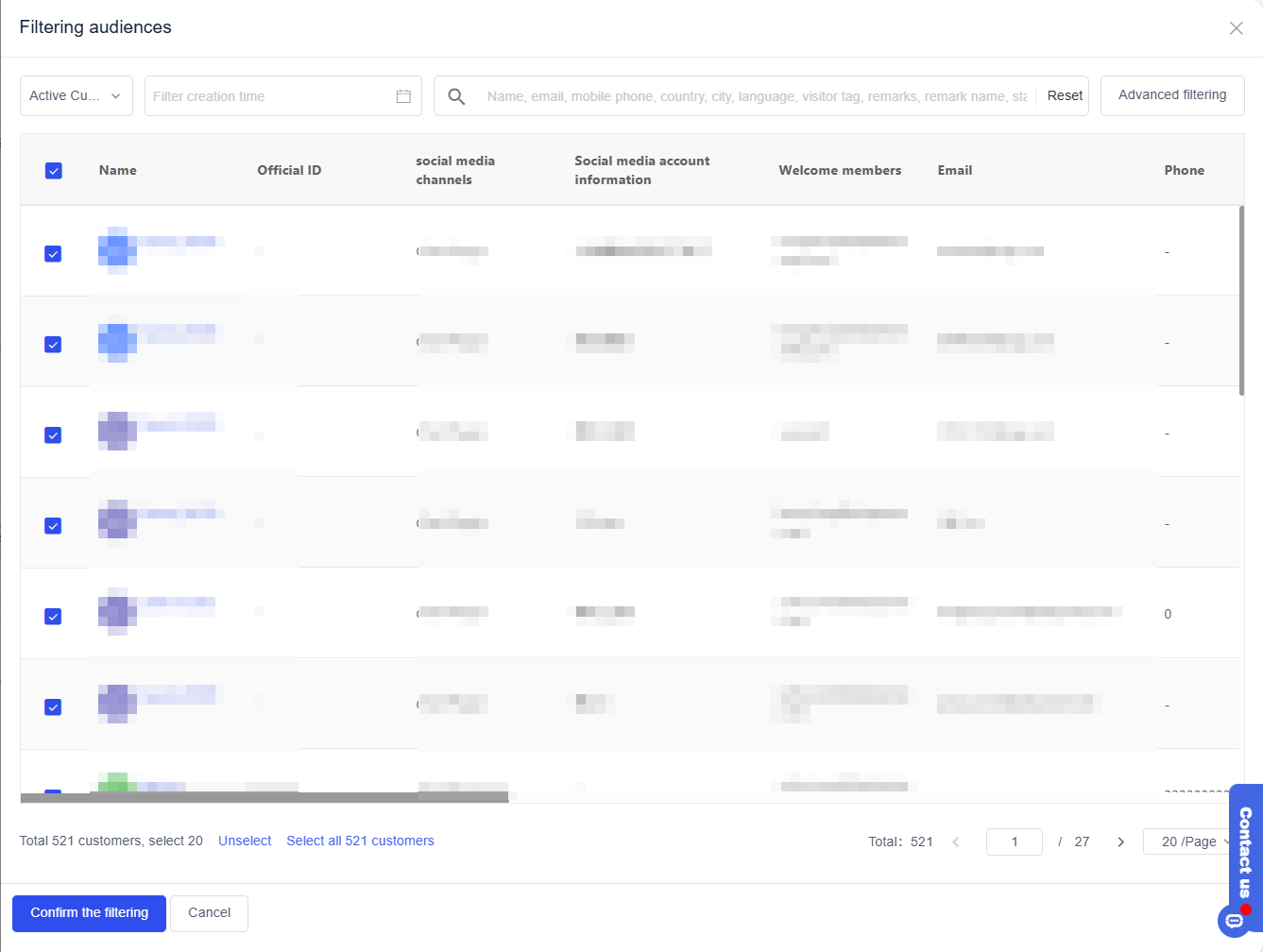The width and height of the screenshot is (1263, 952).
Task: Open the Contact us side tab
Action: (1245, 852)
